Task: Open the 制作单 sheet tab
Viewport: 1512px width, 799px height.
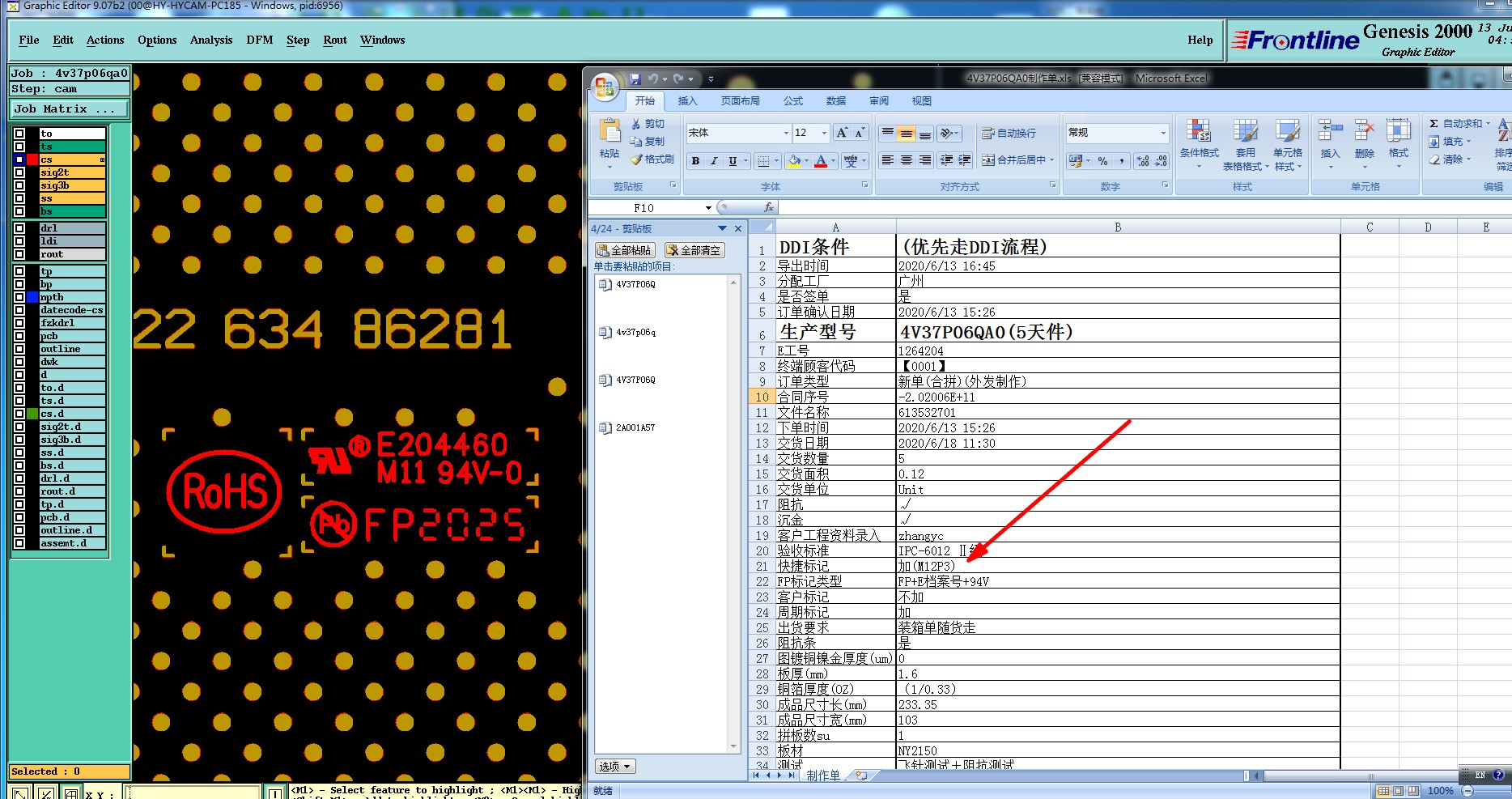Action: pos(823,776)
